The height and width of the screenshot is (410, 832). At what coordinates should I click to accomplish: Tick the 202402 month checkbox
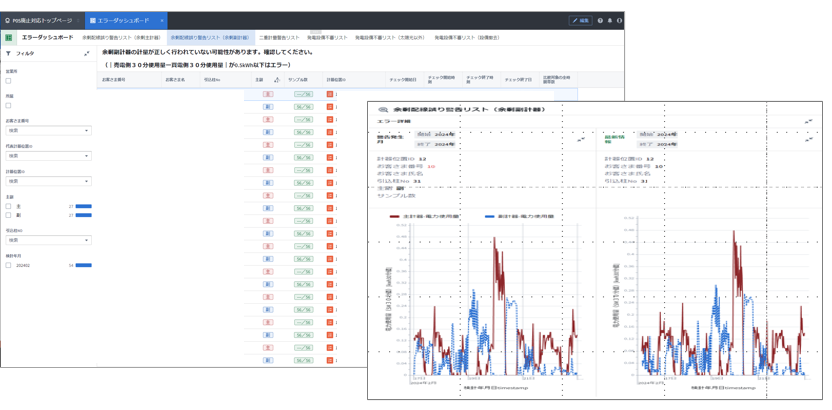[9, 265]
